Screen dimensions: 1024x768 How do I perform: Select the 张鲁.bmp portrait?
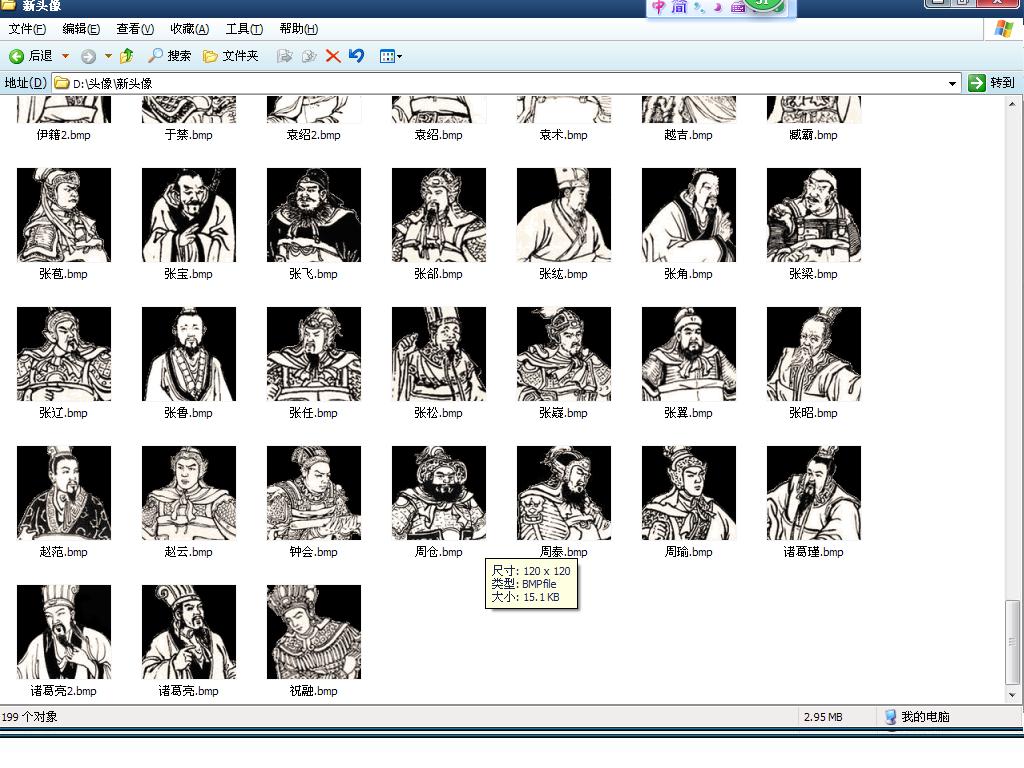click(x=189, y=354)
